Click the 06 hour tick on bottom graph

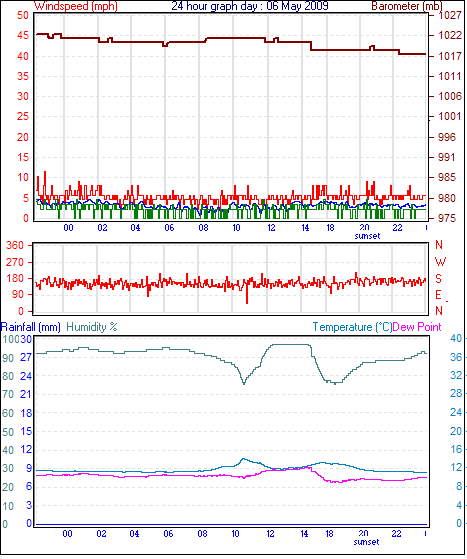pos(168,534)
